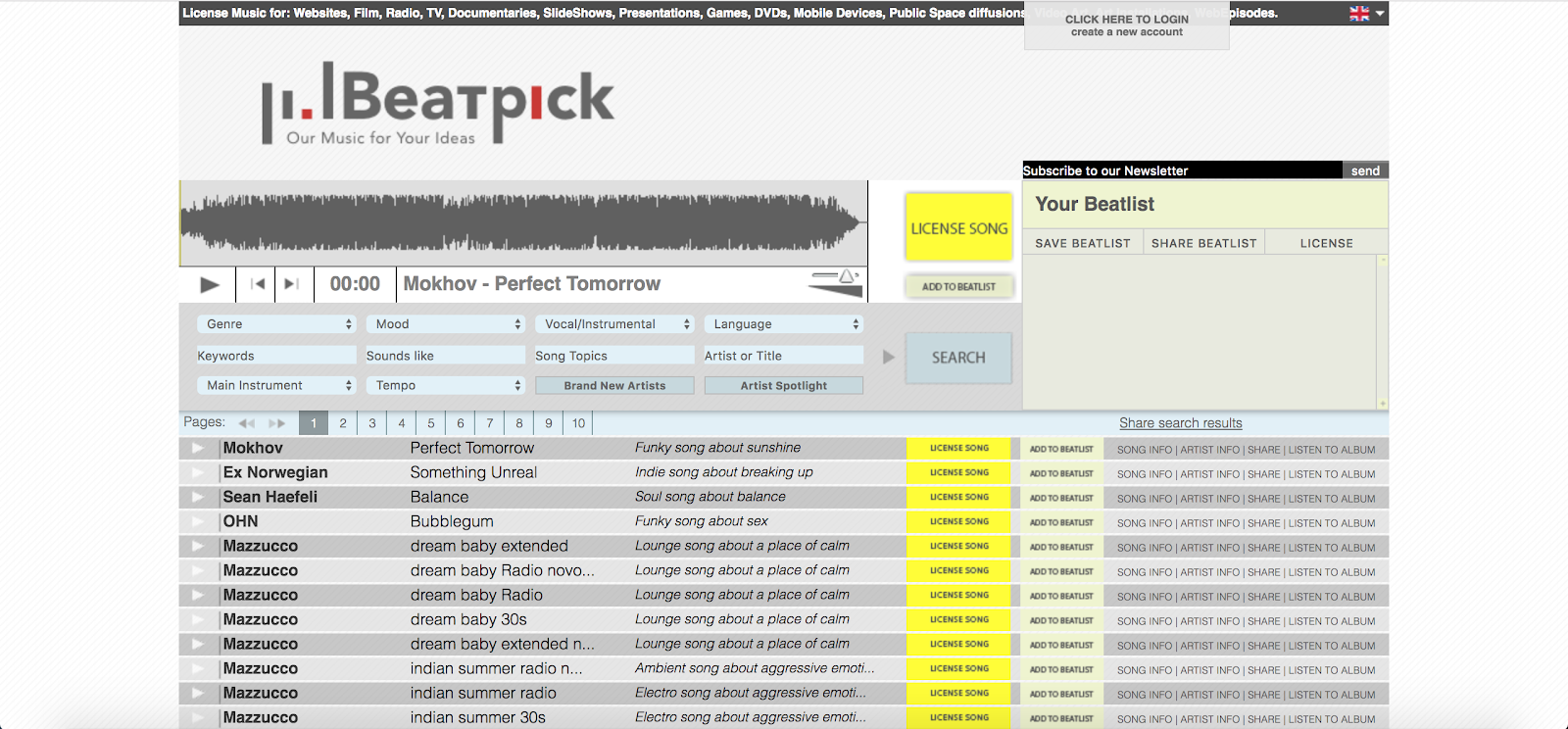This screenshot has width=1568, height=729.
Task: Play the dream baby Radio novo row
Action: tap(198, 570)
